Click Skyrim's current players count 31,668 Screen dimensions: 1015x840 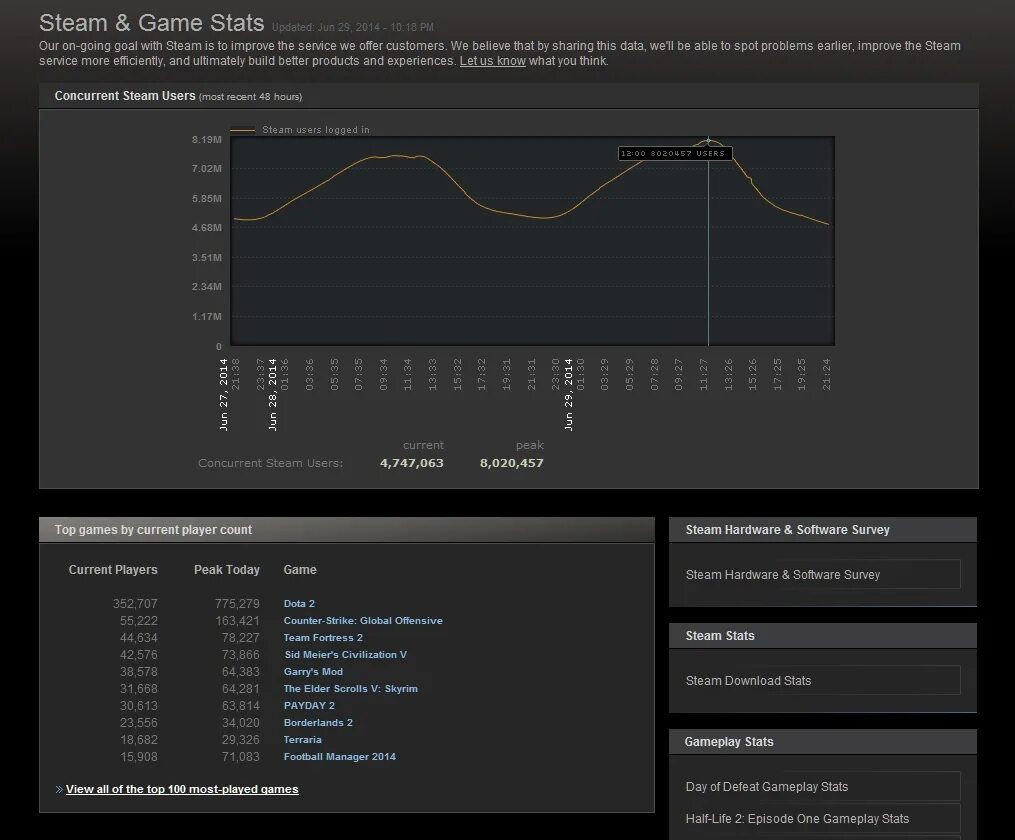(x=139, y=689)
